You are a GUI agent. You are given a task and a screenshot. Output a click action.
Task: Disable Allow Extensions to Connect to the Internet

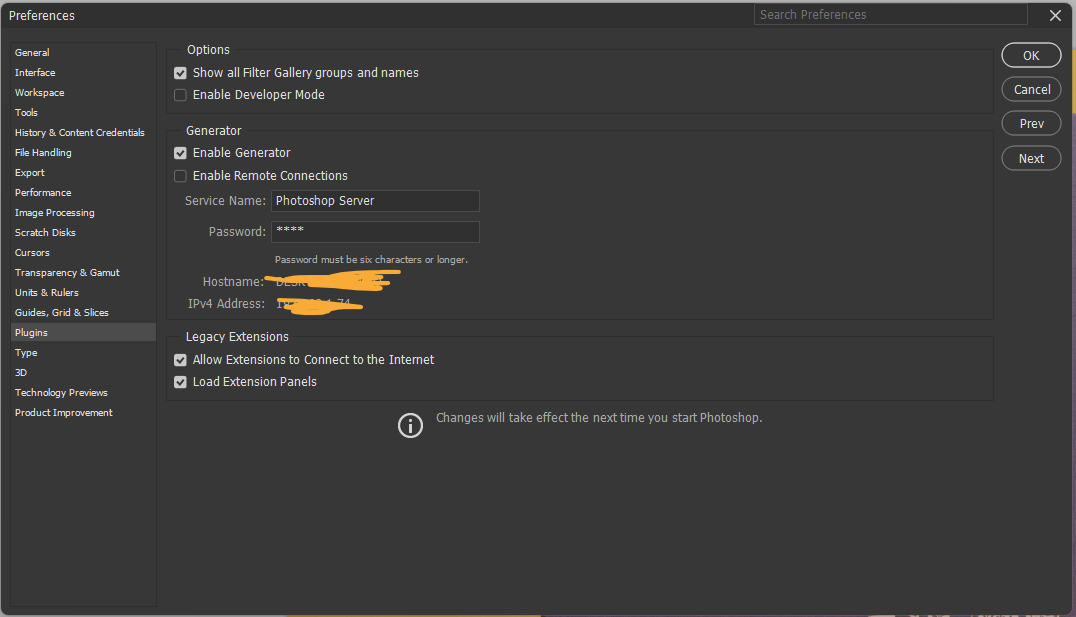[x=180, y=359]
